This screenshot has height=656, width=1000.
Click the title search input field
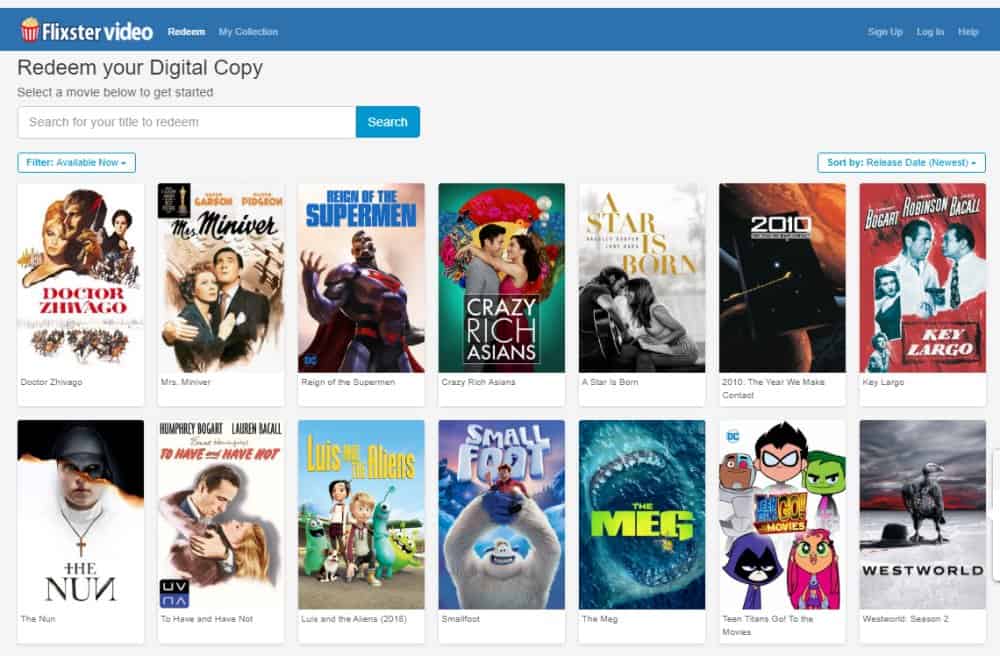pyautogui.click(x=186, y=121)
